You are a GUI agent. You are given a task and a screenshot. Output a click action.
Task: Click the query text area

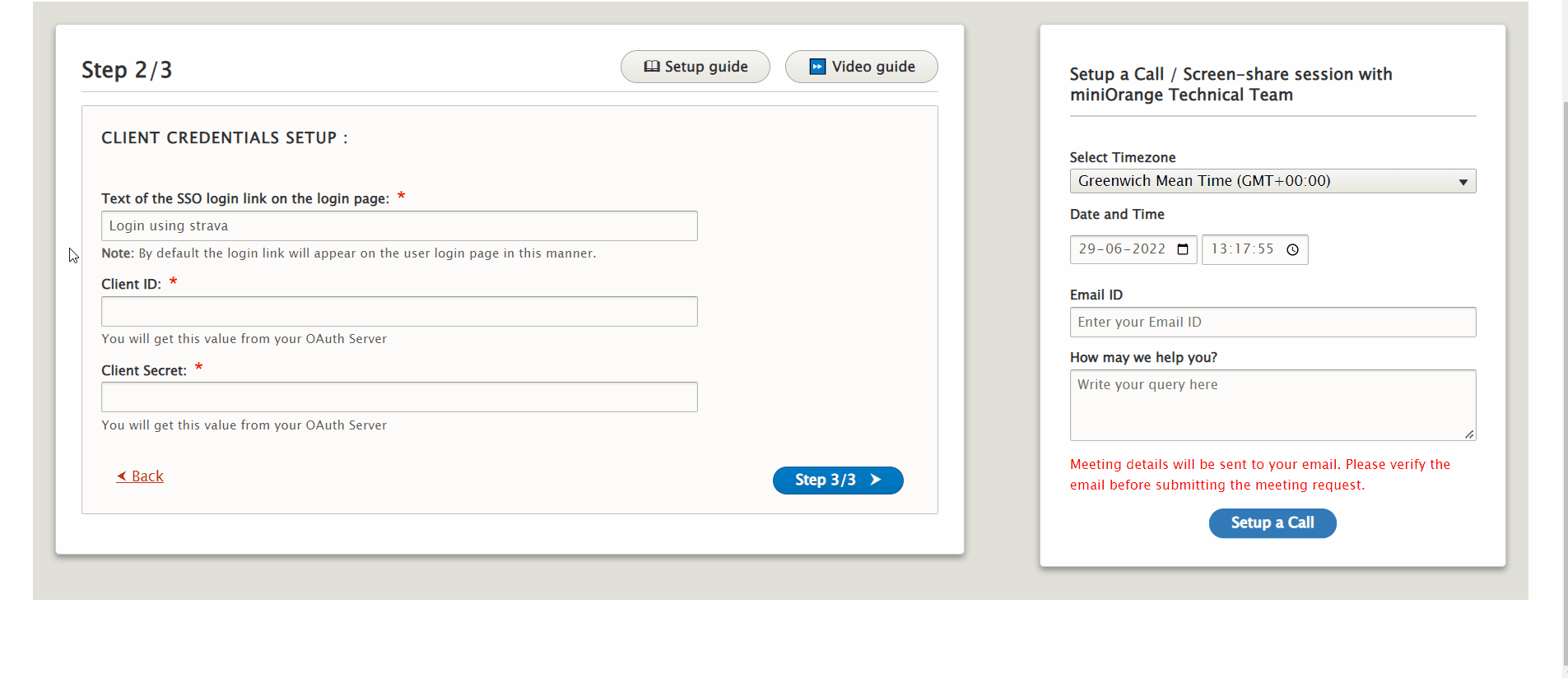pos(1272,405)
